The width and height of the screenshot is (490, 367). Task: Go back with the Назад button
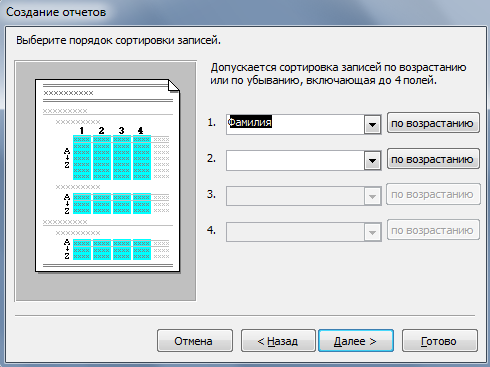[x=278, y=341]
